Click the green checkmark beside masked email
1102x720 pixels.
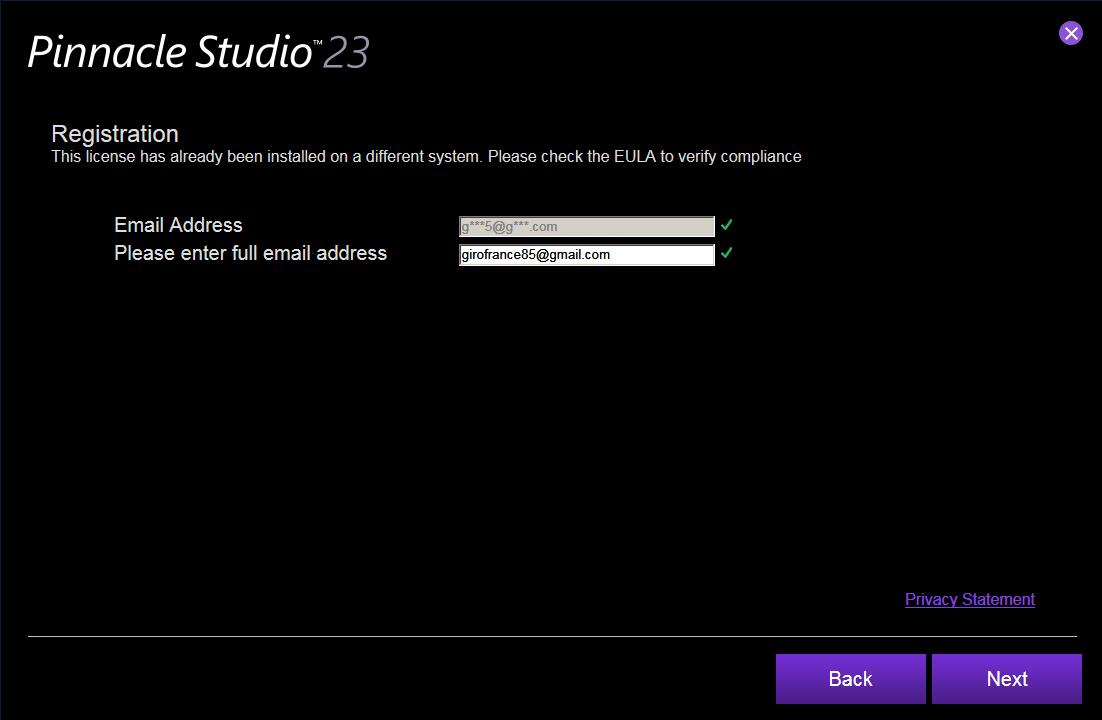pyautogui.click(x=727, y=225)
